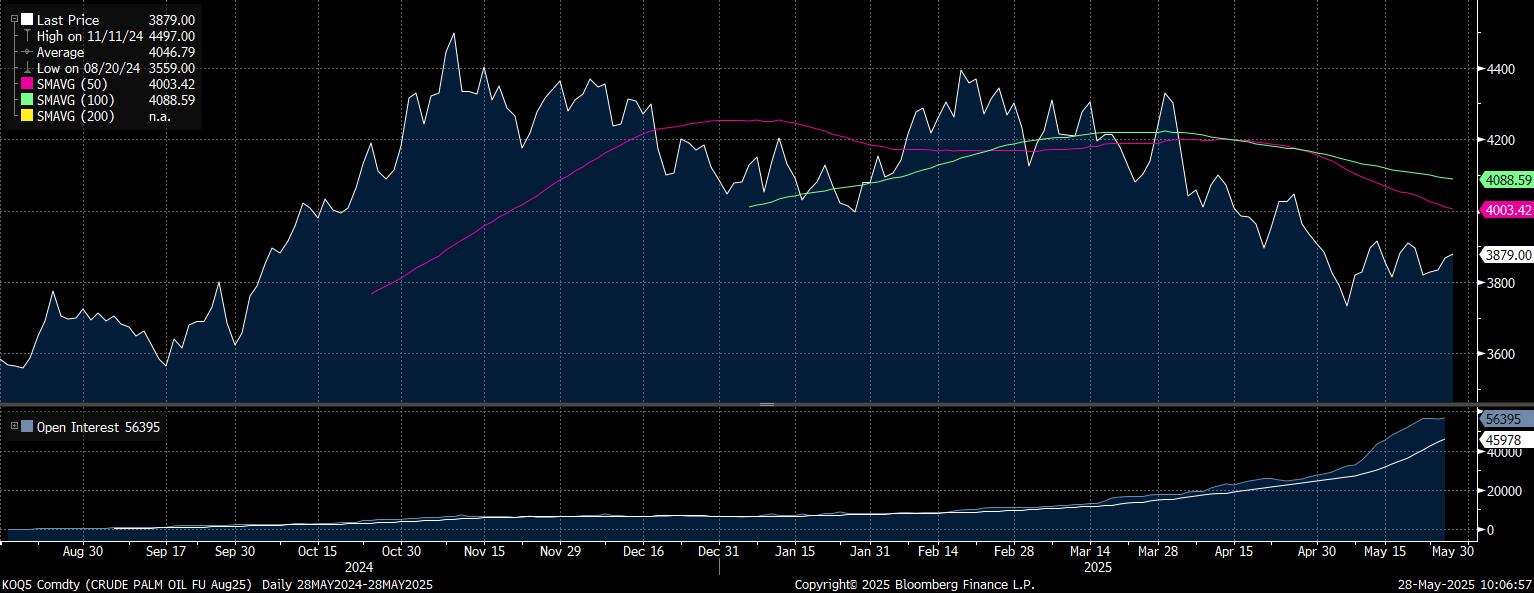Click the Open Interest legend swatch
The width and height of the screenshot is (1534, 593).
click(x=27, y=427)
